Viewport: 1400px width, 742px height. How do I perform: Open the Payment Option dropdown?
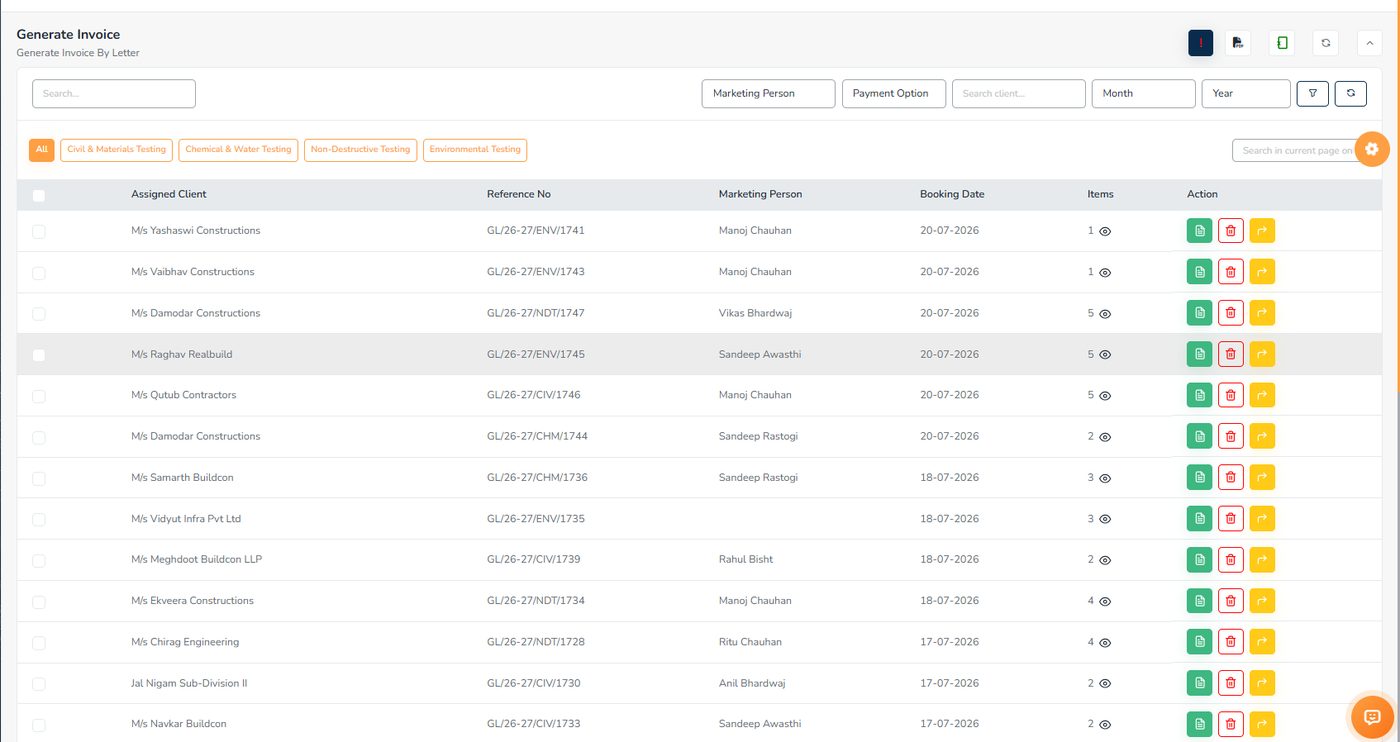coord(894,93)
